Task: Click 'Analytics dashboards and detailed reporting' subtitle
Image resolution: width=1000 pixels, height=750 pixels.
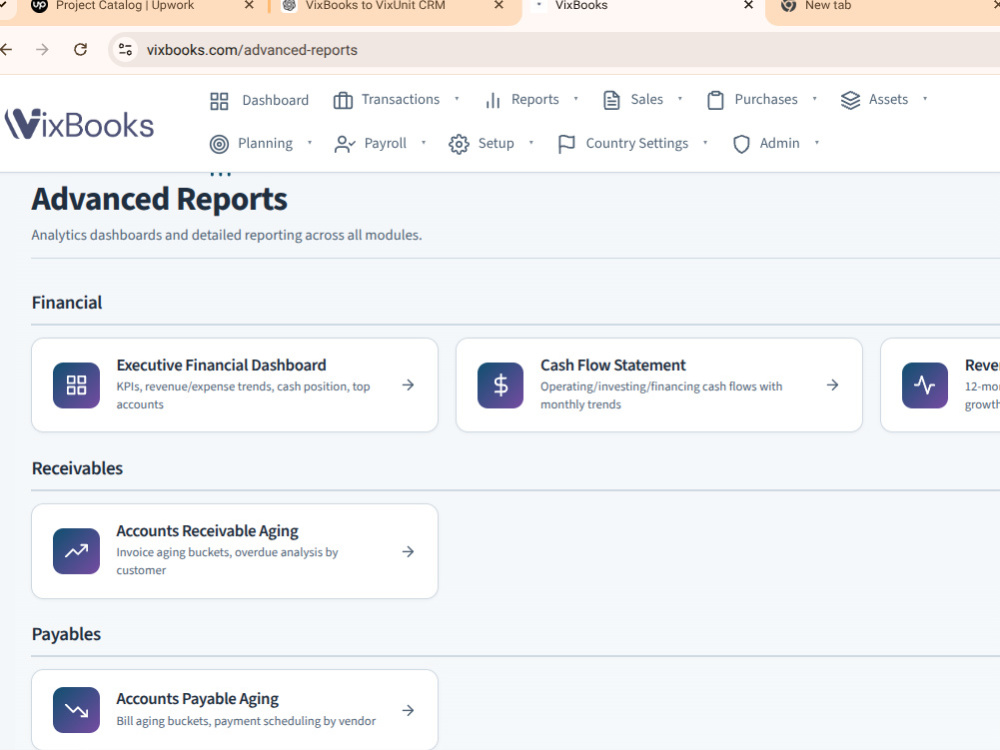Action: [x=226, y=235]
